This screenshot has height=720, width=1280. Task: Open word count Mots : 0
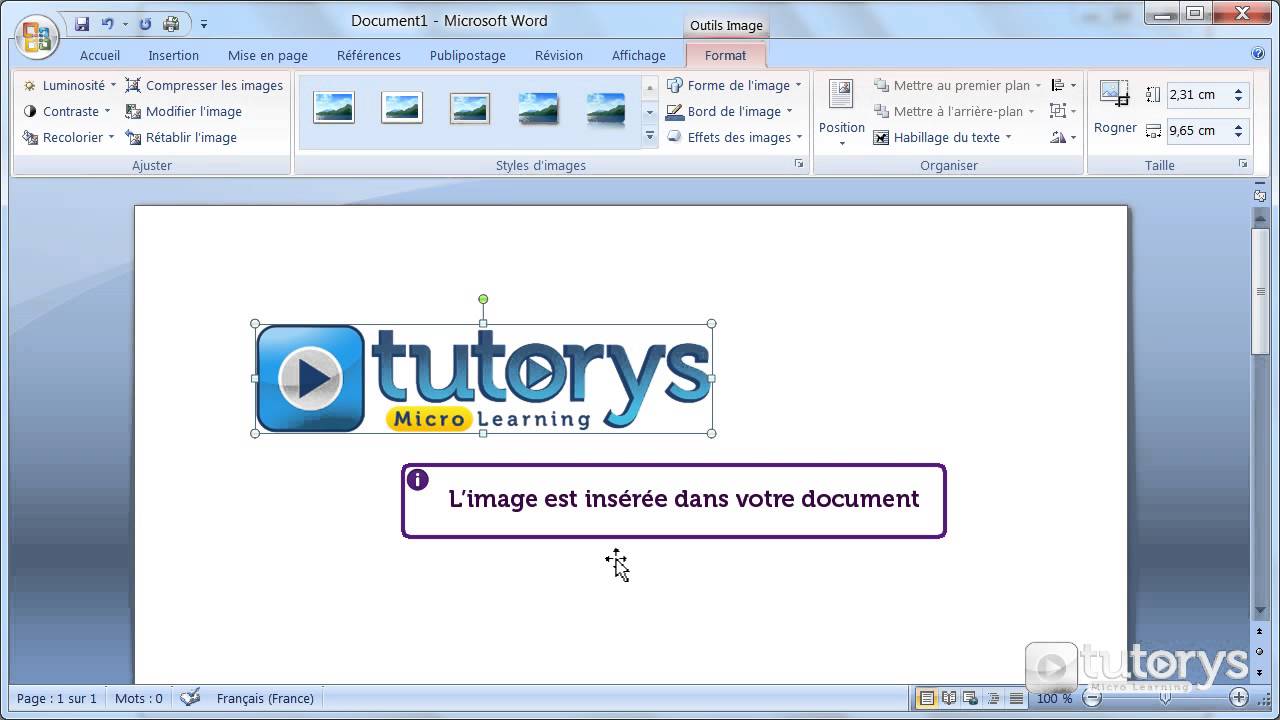pos(139,699)
